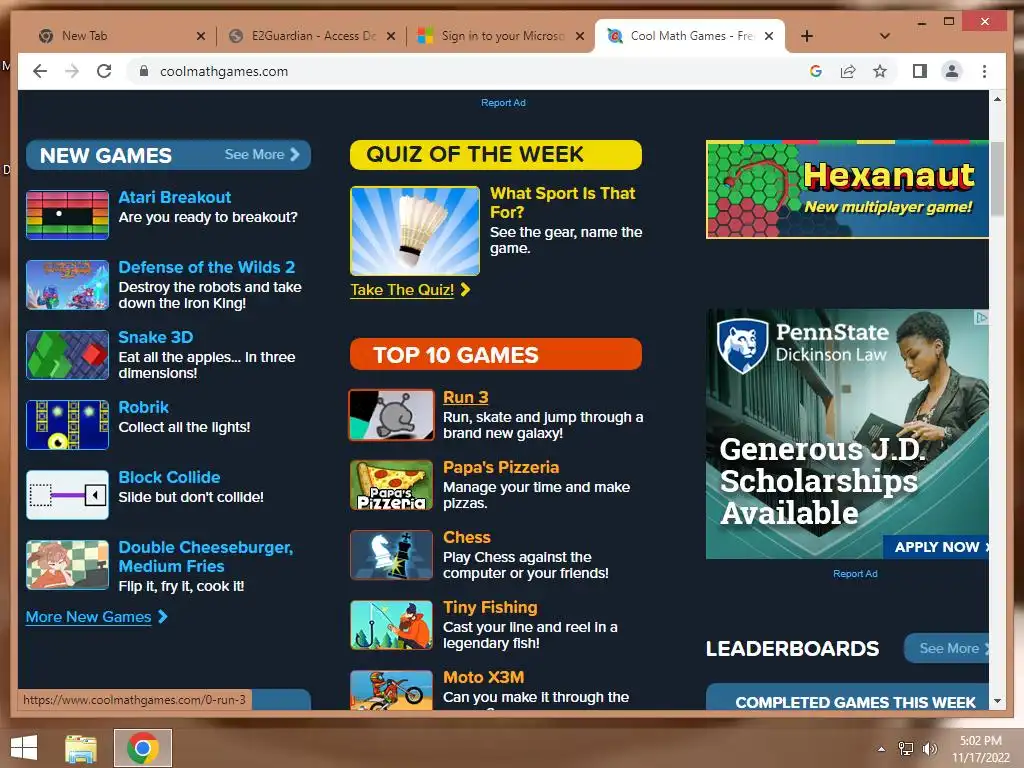Open the volume icon in system tray
Screen dimensions: 1024x768
pos(929,748)
